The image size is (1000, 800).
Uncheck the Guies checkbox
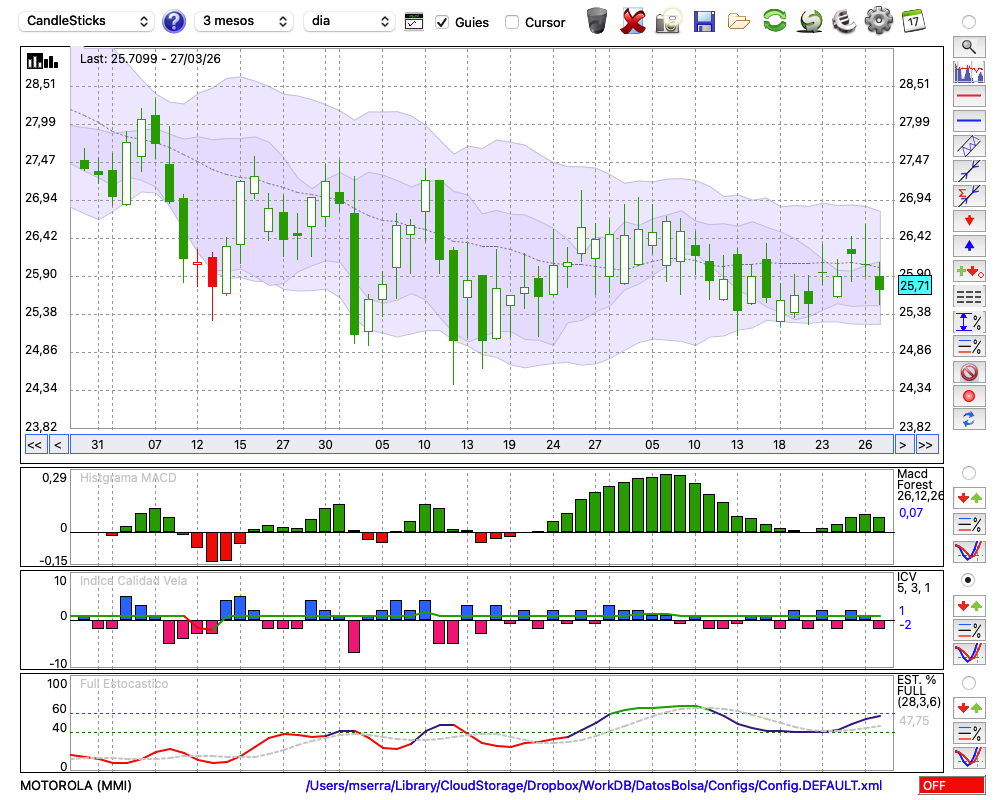[442, 22]
